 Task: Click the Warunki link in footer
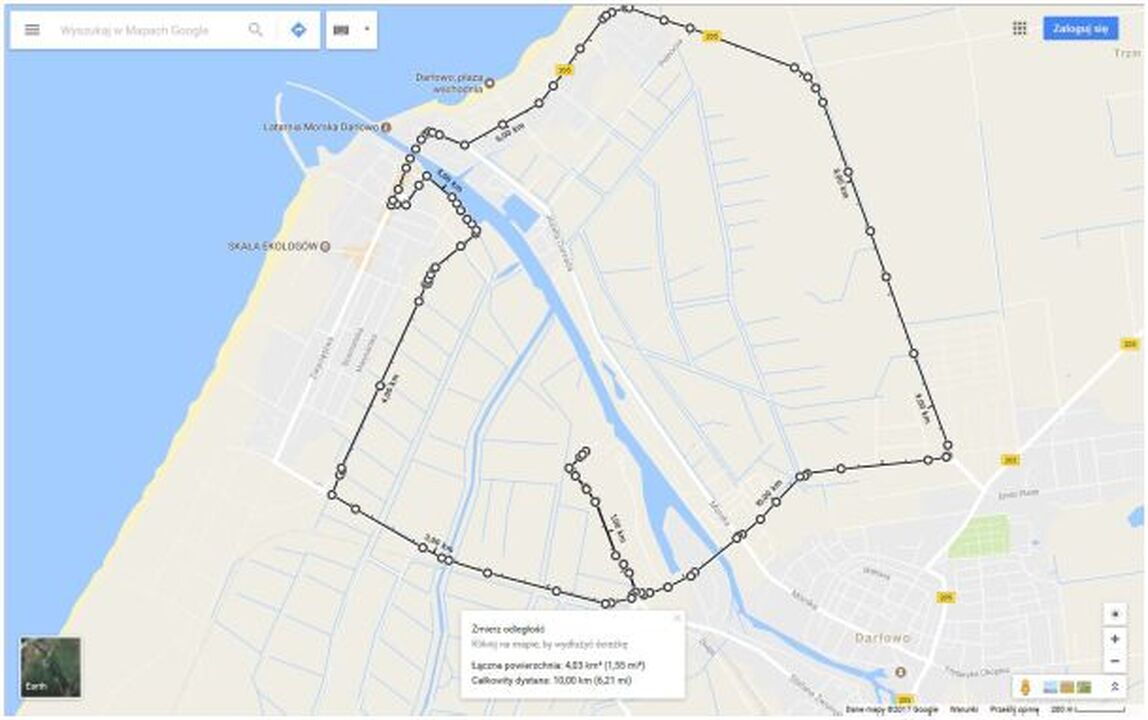(x=964, y=710)
